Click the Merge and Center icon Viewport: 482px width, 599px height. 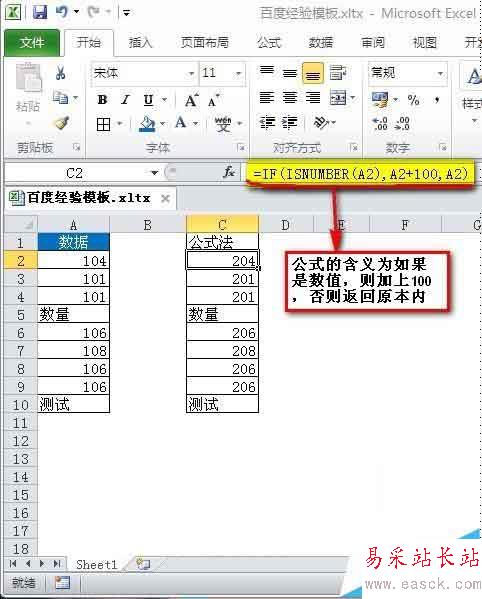point(338,98)
